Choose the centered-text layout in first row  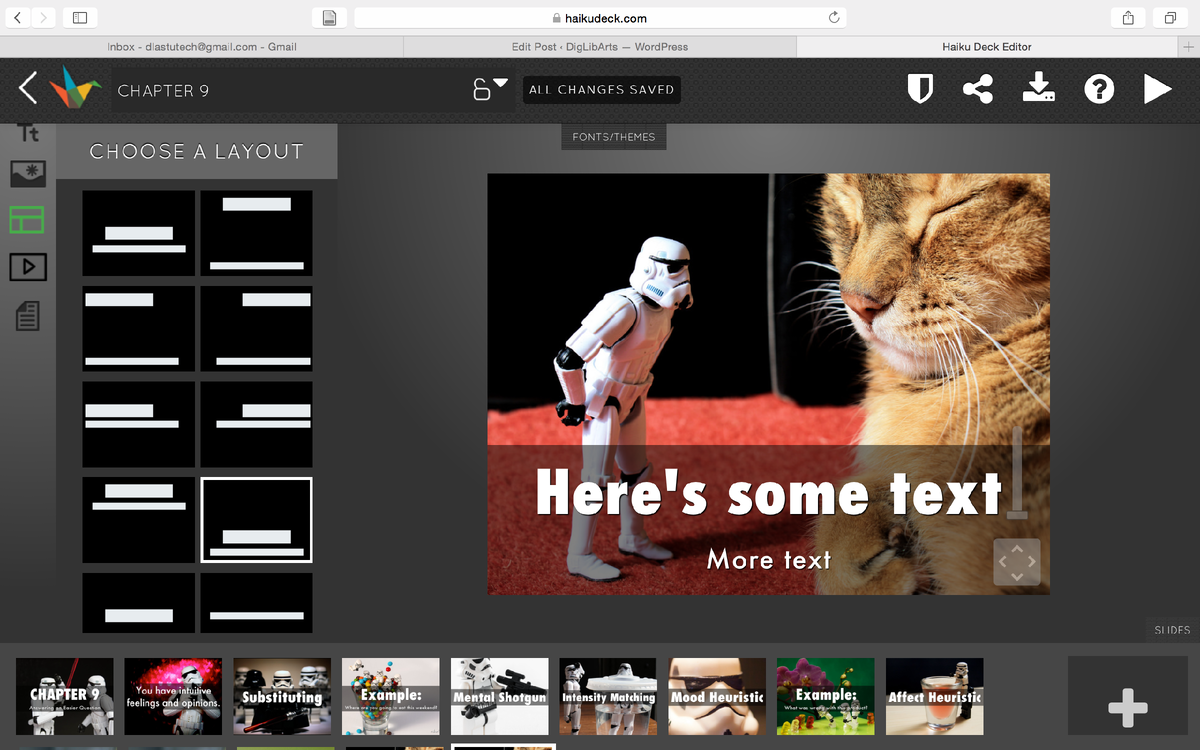coord(139,233)
